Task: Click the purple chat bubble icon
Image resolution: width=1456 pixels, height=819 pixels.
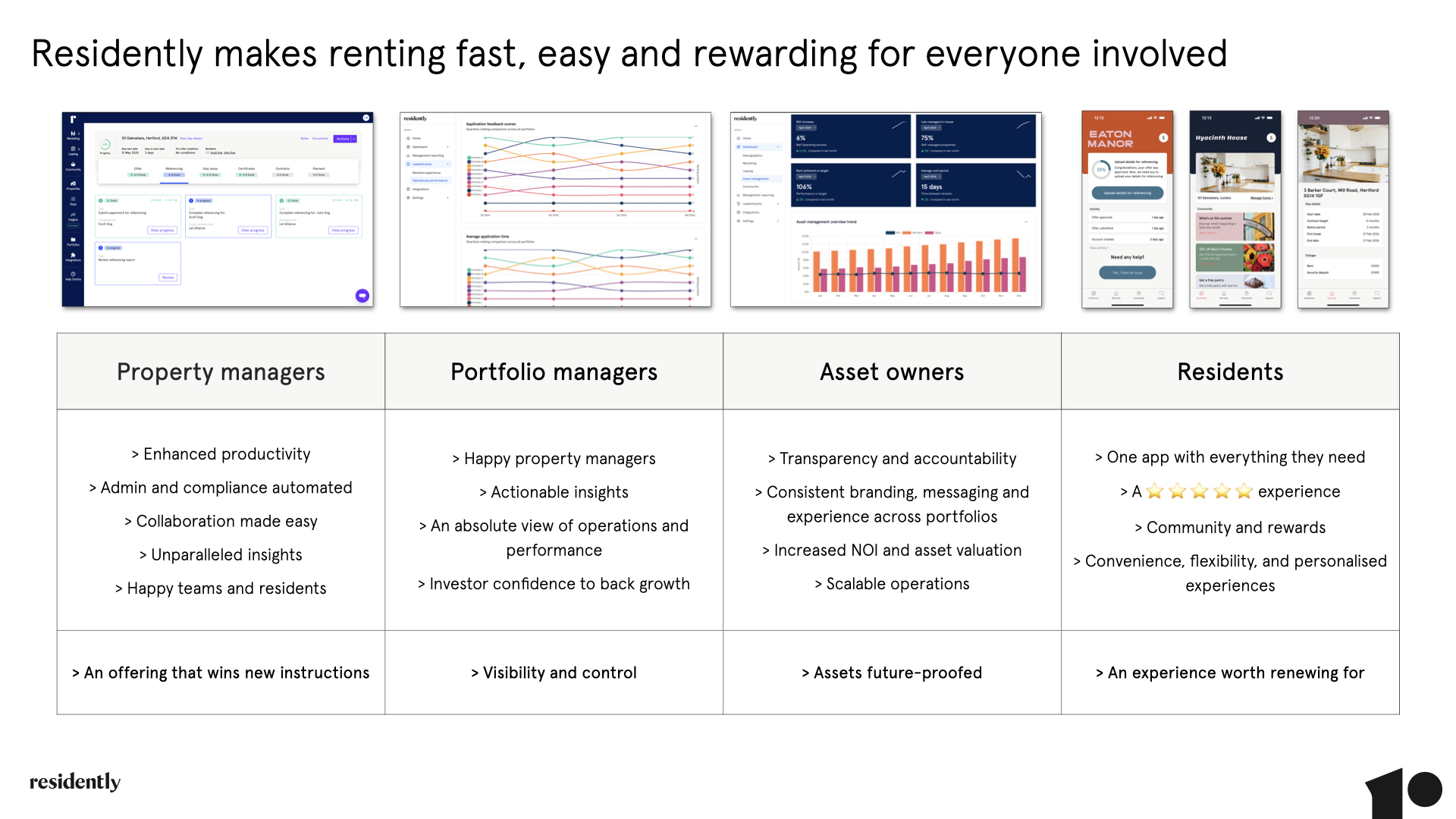Action: pyautogui.click(x=362, y=296)
